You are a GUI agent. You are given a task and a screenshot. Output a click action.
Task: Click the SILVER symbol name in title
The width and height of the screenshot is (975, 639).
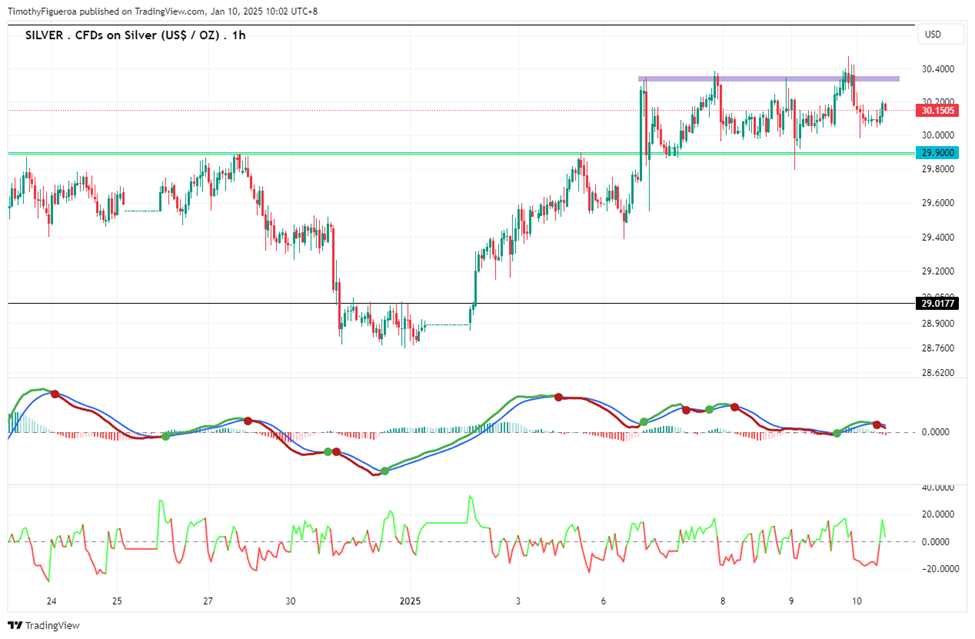pos(44,35)
